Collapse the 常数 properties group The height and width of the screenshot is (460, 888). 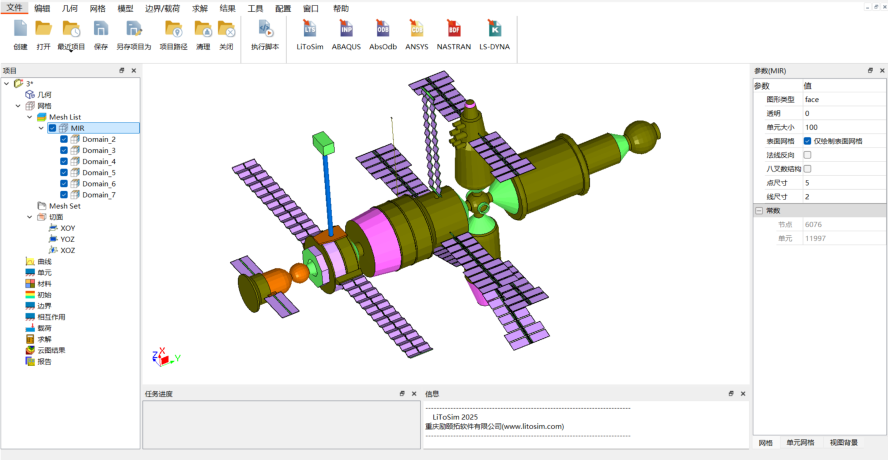(x=759, y=211)
